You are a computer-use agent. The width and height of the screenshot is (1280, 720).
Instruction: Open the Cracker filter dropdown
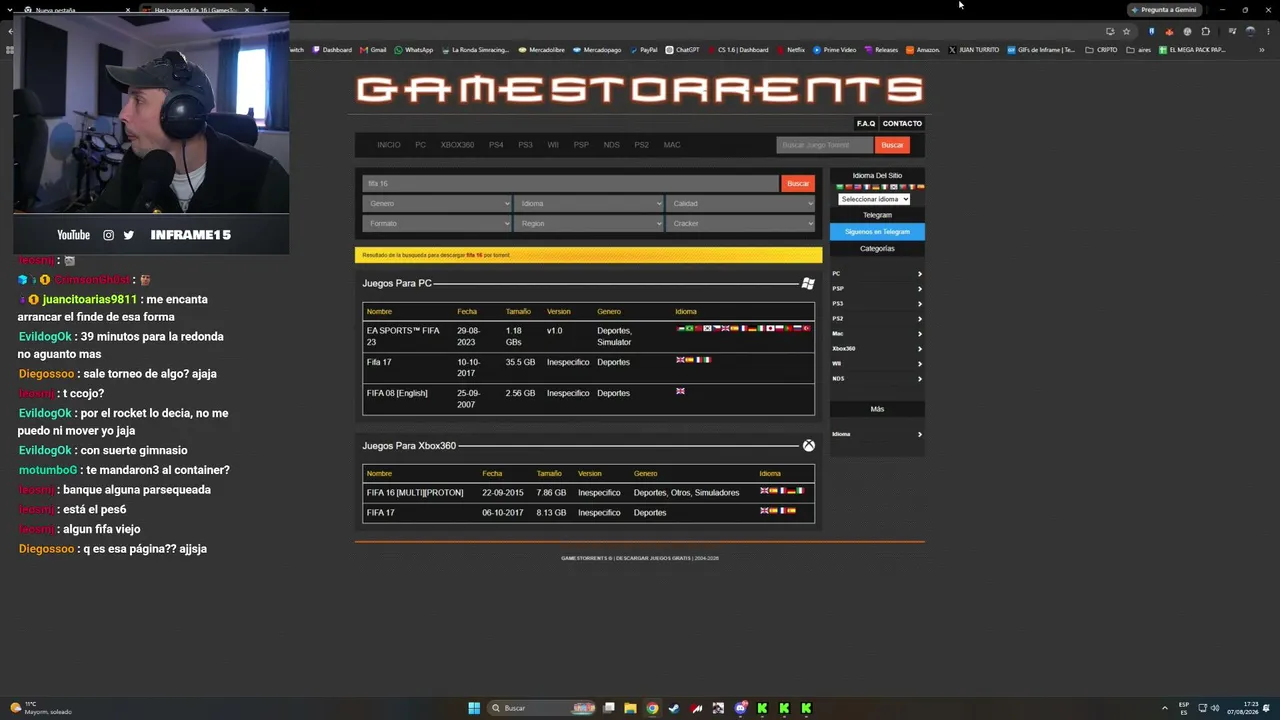(x=741, y=224)
